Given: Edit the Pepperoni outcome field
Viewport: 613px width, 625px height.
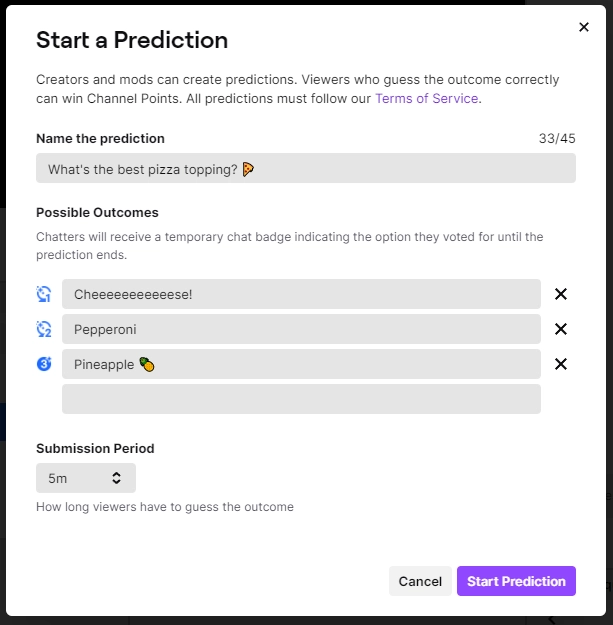Looking at the screenshot, I should pos(300,329).
